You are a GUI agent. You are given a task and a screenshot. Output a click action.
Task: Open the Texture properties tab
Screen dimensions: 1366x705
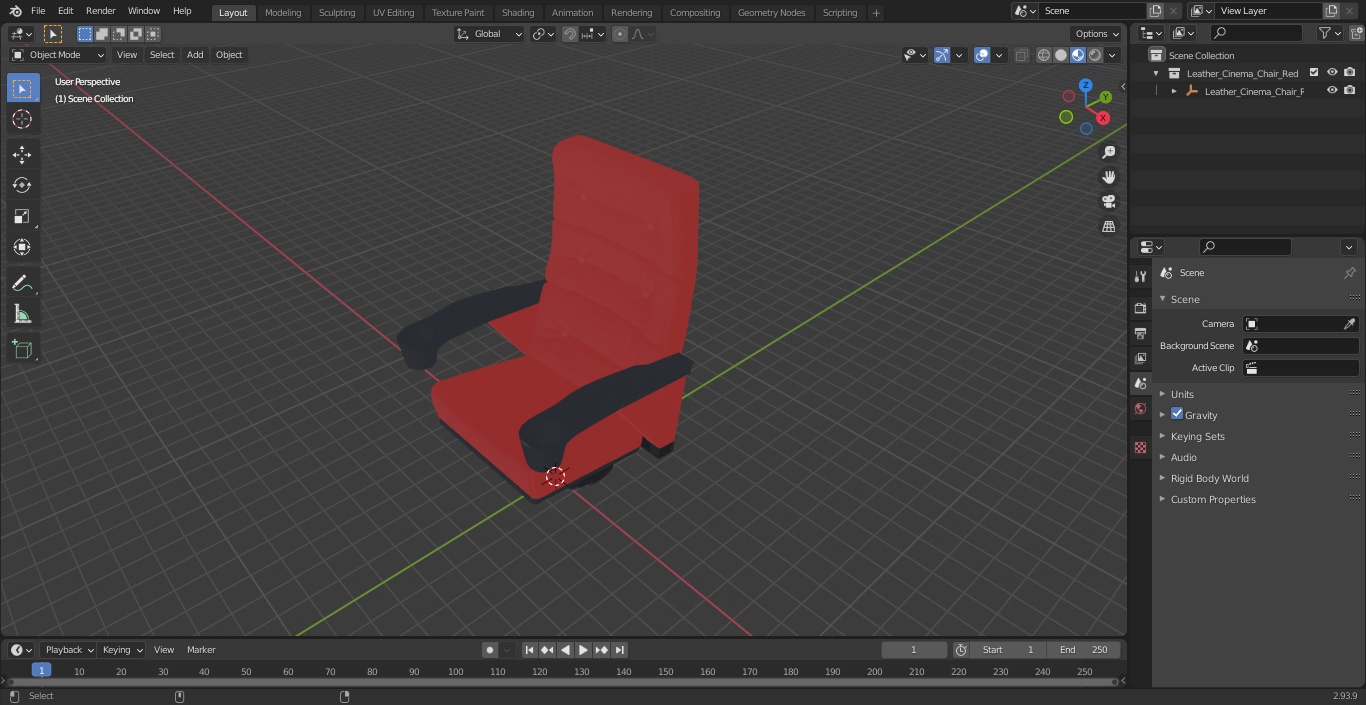click(1140, 448)
